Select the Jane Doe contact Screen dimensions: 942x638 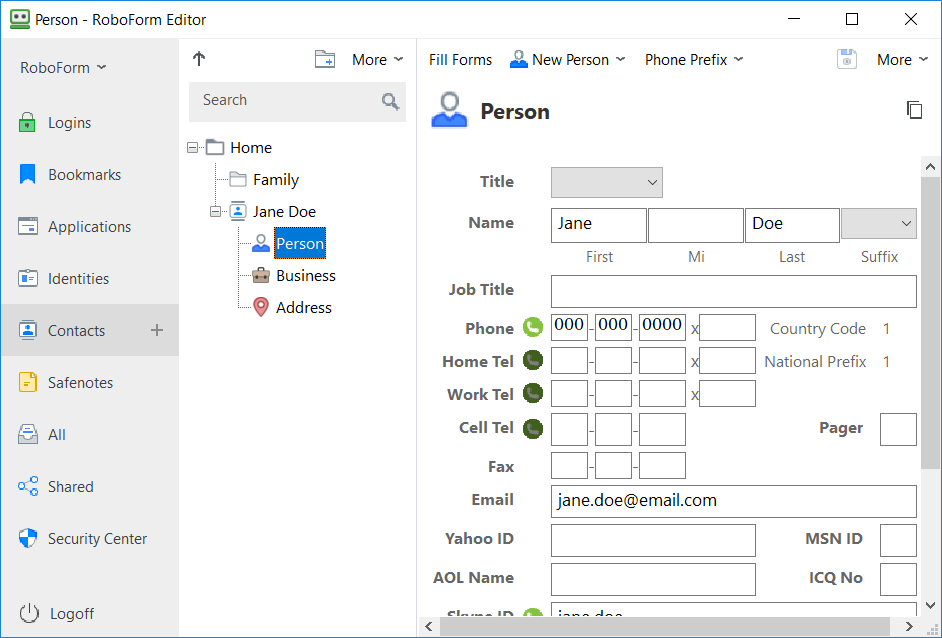click(x=273, y=211)
